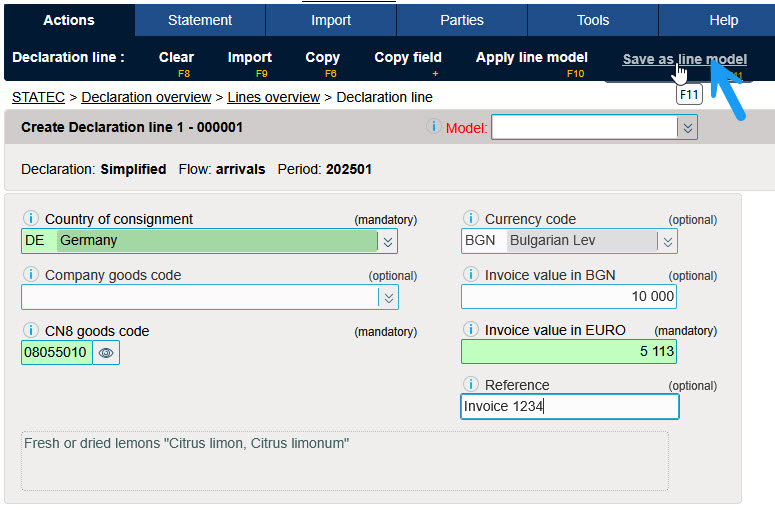
Task: Click info icon beside CN8 goods code
Action: coord(30,331)
